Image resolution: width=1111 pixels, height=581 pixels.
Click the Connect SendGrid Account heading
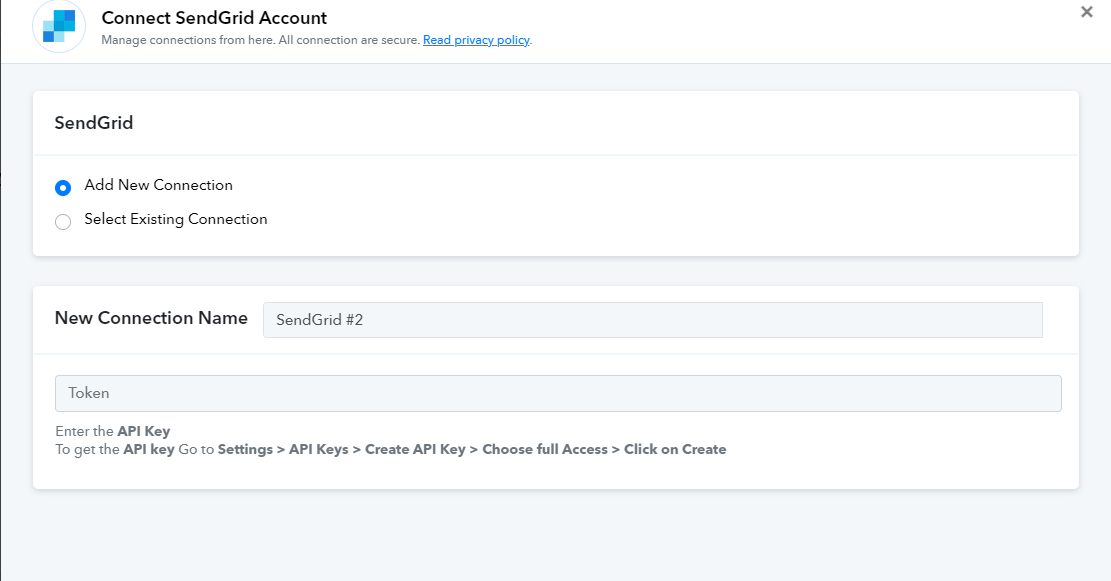[214, 18]
